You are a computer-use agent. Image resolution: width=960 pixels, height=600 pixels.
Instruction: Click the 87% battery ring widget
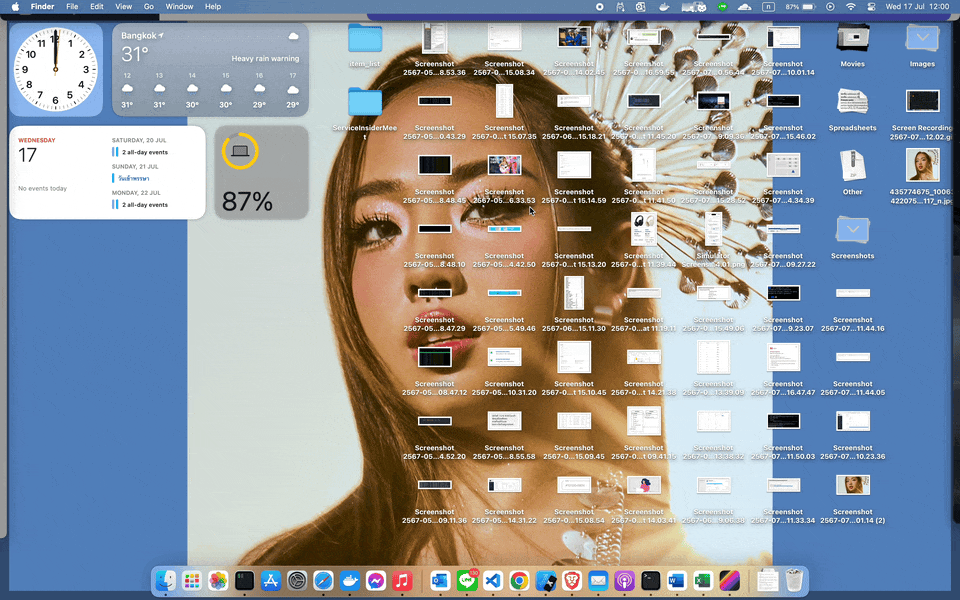pyautogui.click(x=261, y=172)
